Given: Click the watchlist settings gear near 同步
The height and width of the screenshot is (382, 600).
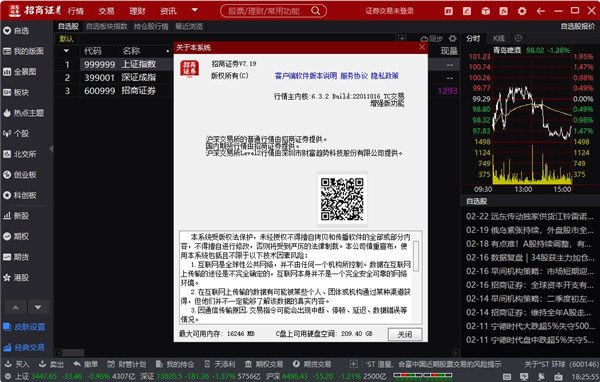Looking at the screenshot, I should pos(453,39).
